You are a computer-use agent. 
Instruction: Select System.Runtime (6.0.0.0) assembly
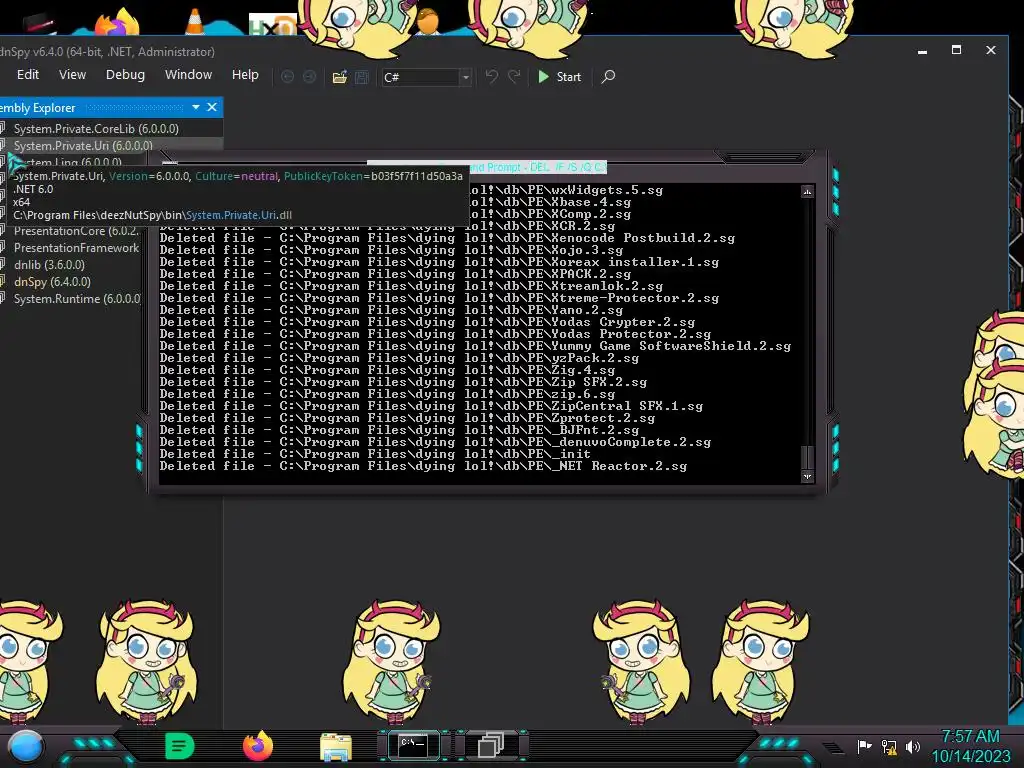tap(77, 299)
